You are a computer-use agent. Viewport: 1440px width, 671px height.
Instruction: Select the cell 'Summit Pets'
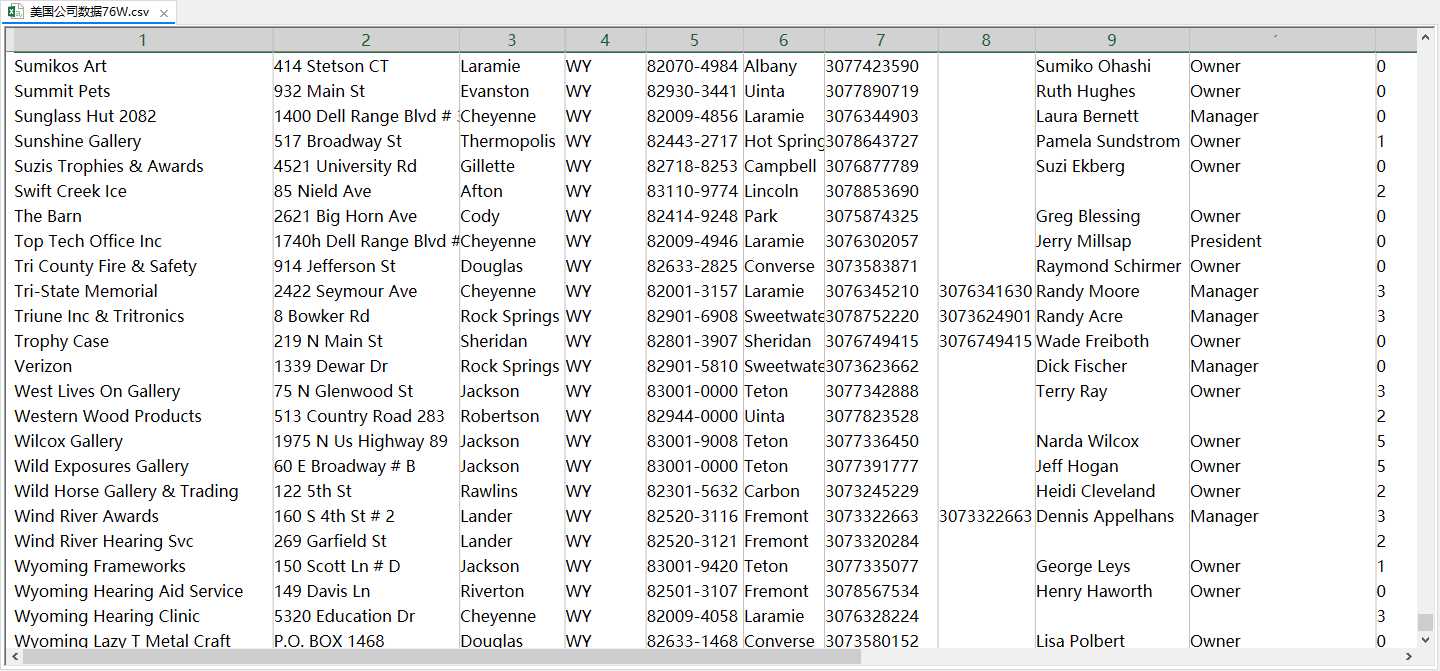click(143, 91)
